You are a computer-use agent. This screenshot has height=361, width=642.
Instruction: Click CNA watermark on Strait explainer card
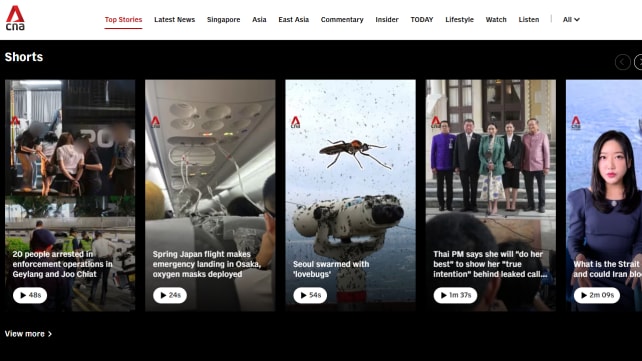tap(576, 122)
